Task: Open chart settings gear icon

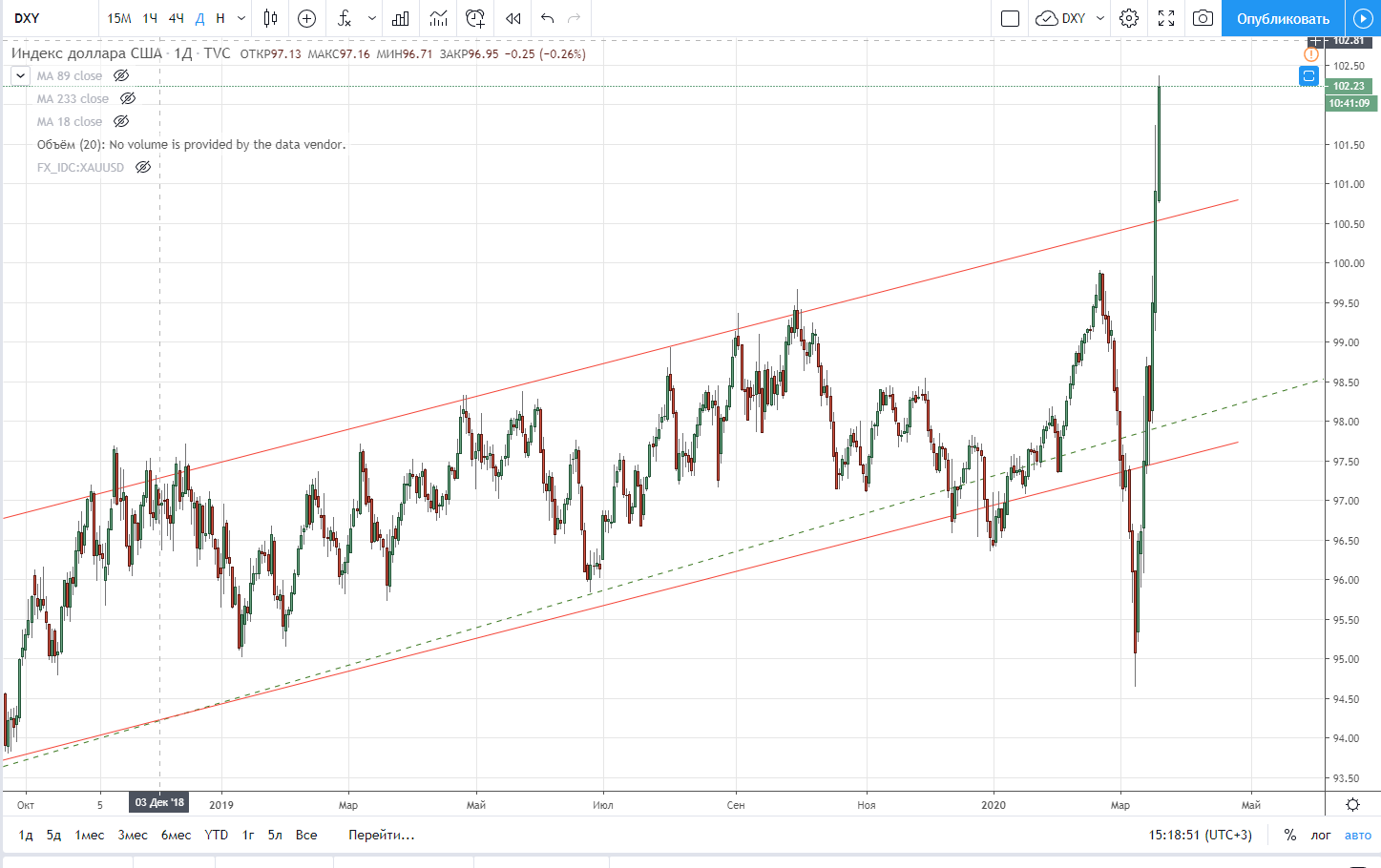Action: tap(1129, 18)
